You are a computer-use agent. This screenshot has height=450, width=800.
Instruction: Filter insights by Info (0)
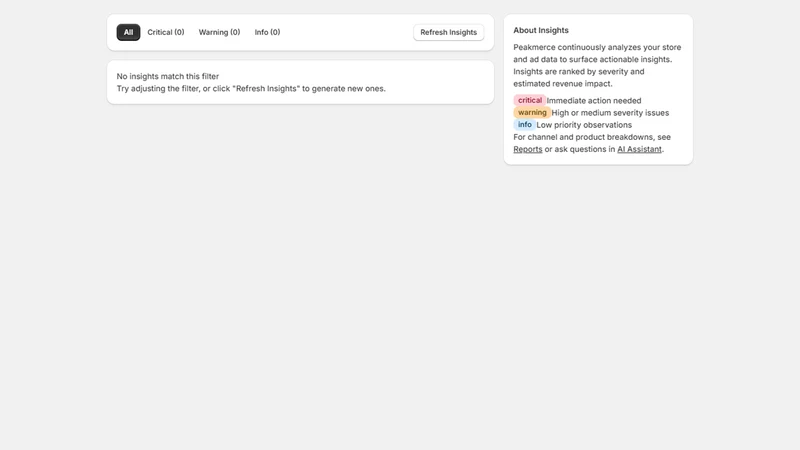click(267, 32)
